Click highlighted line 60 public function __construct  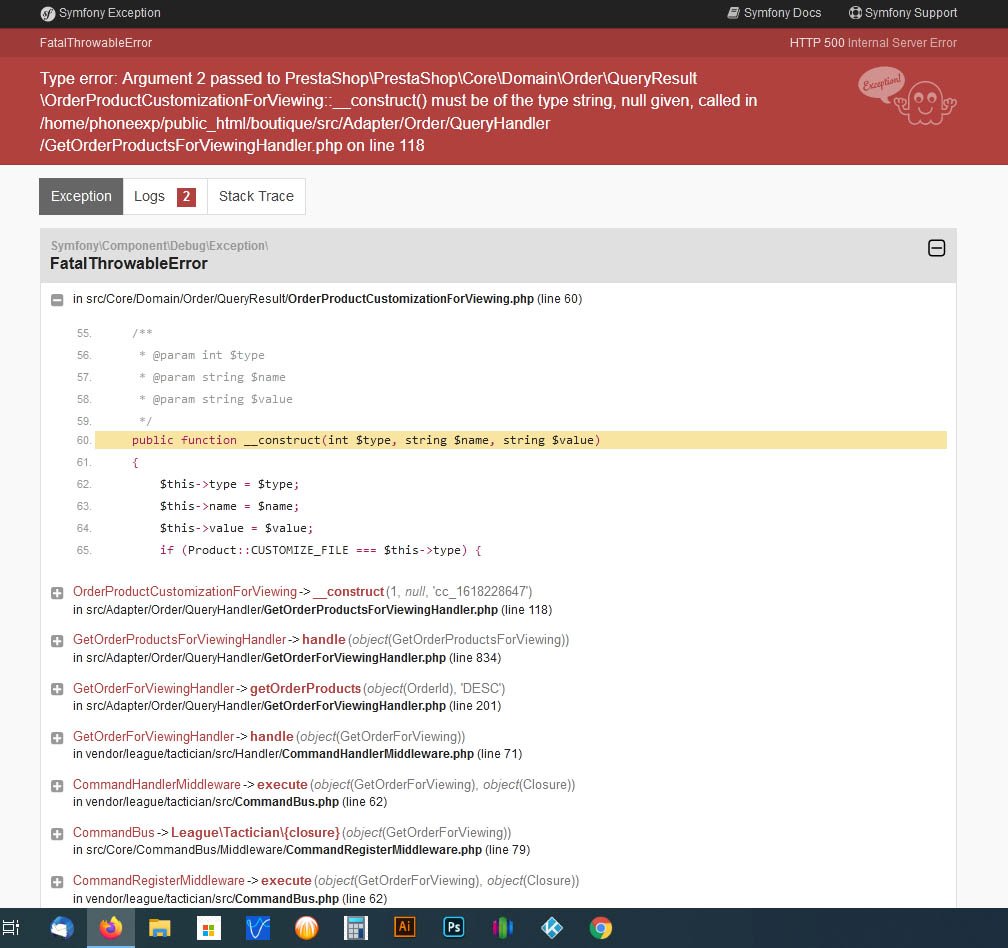[x=521, y=440]
